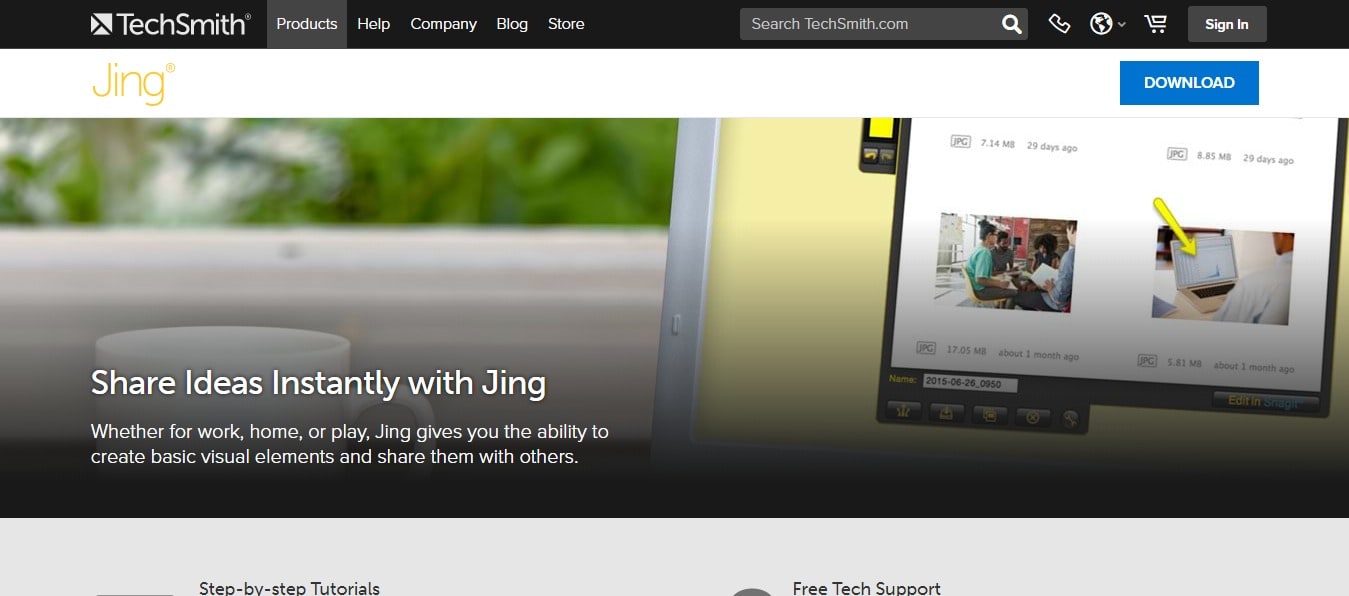Open the phone contact icon

1059,24
